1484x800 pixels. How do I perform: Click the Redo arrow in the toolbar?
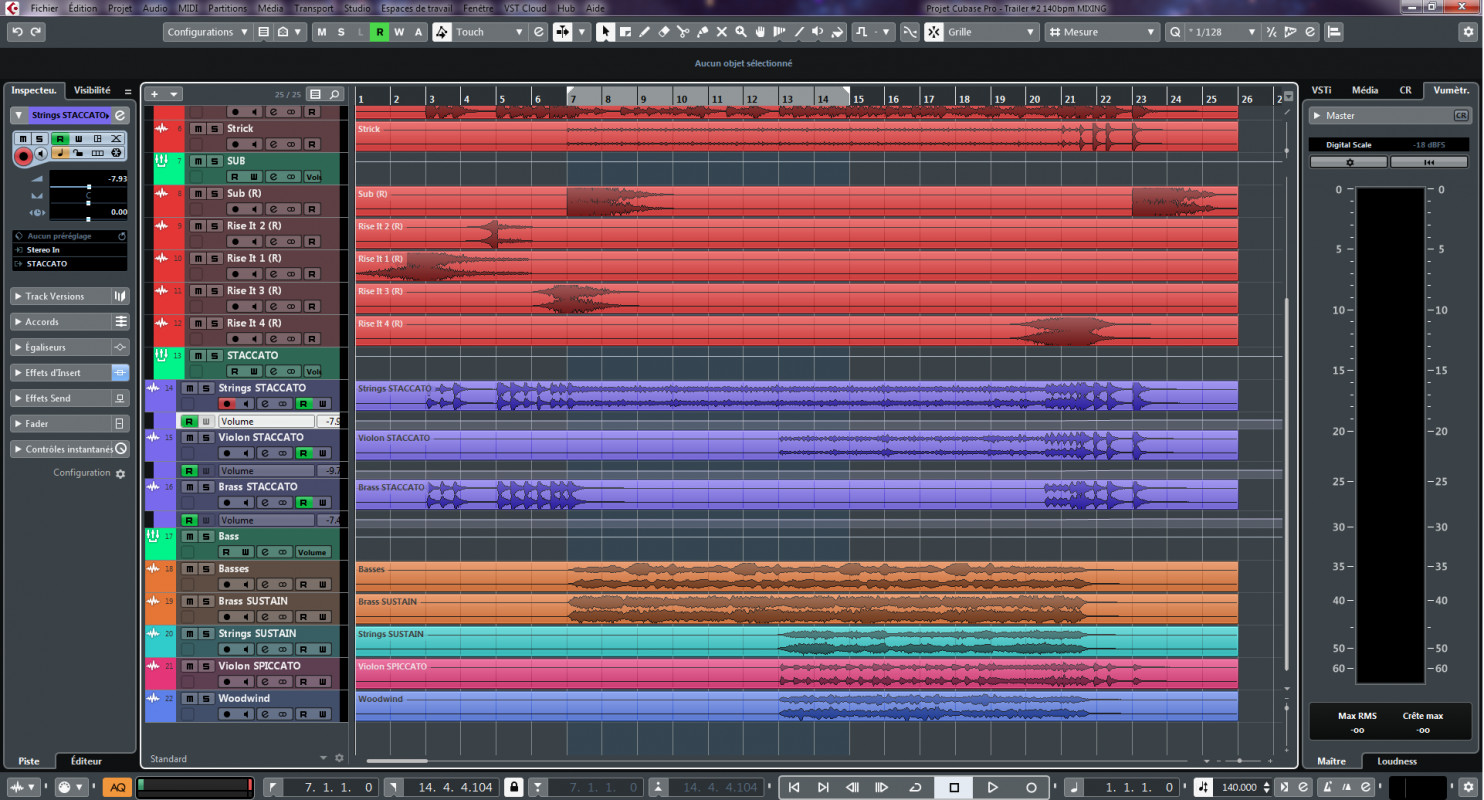(36, 32)
